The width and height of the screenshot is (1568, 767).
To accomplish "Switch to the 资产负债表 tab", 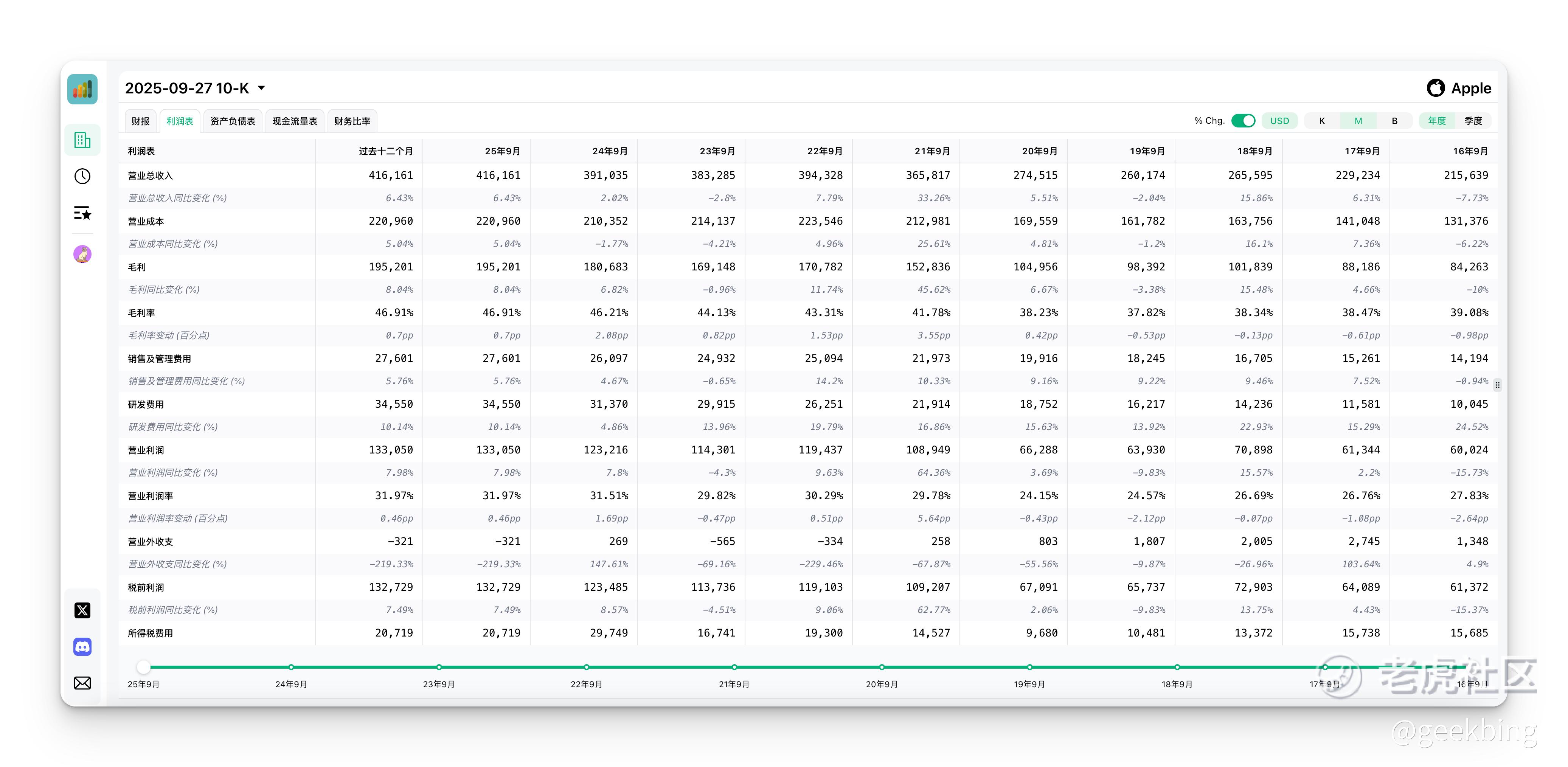I will [233, 121].
